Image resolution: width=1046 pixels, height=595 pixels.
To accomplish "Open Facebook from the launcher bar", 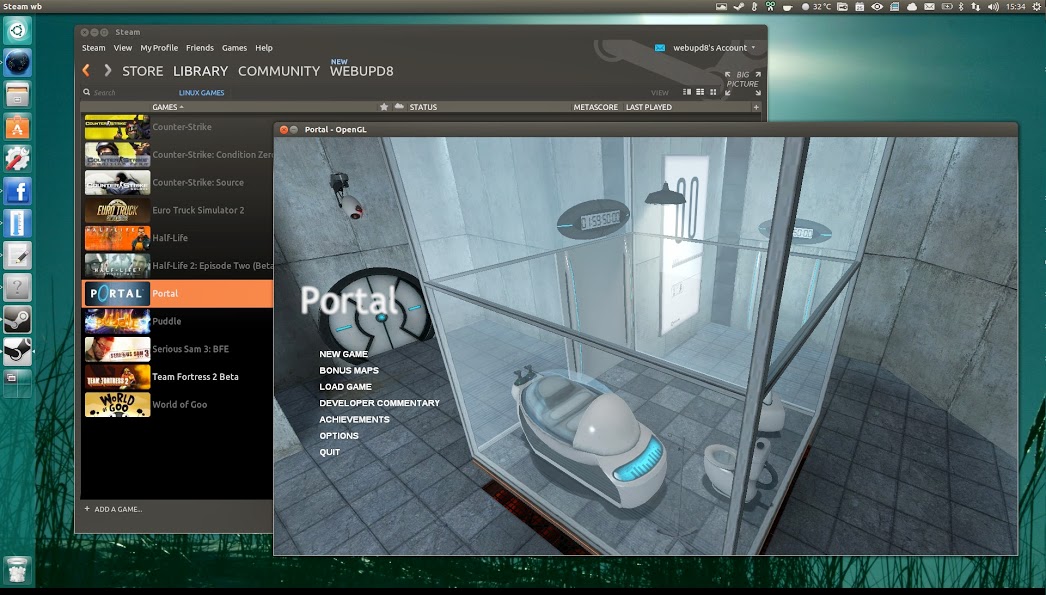I will [x=18, y=191].
